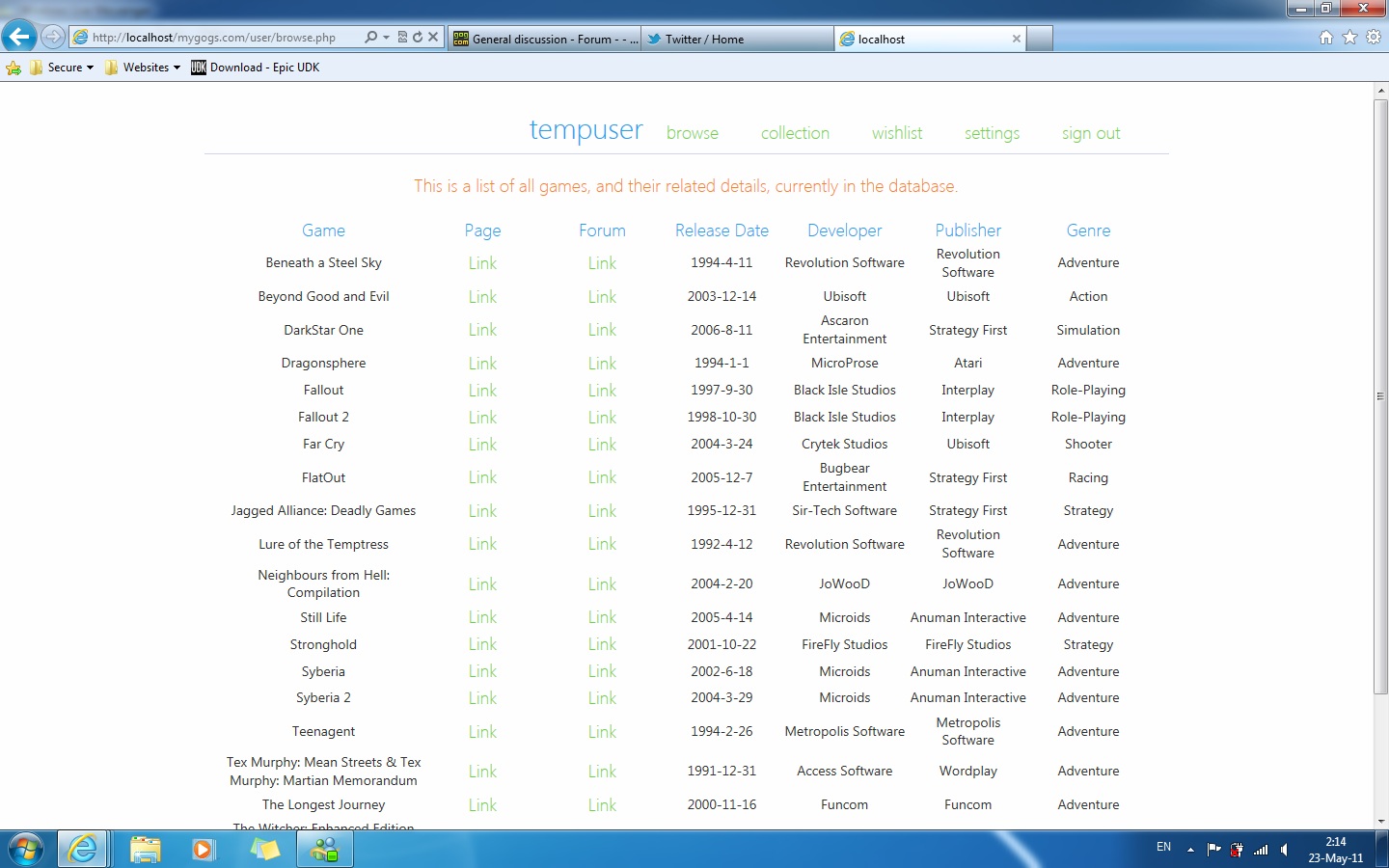Click the 'Racing' genre cell
Viewport: 1389px width, 868px height.
click(1088, 477)
